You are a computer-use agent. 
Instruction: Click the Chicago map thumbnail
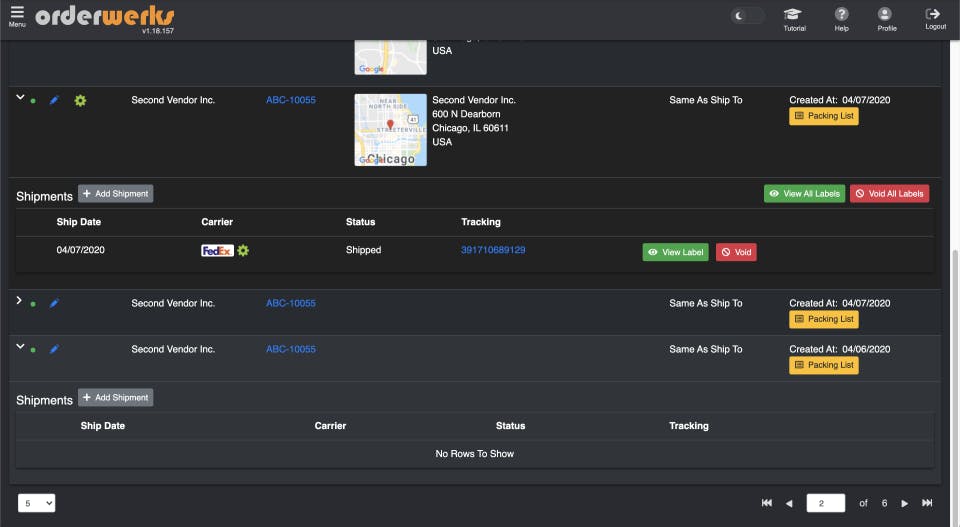pyautogui.click(x=390, y=130)
